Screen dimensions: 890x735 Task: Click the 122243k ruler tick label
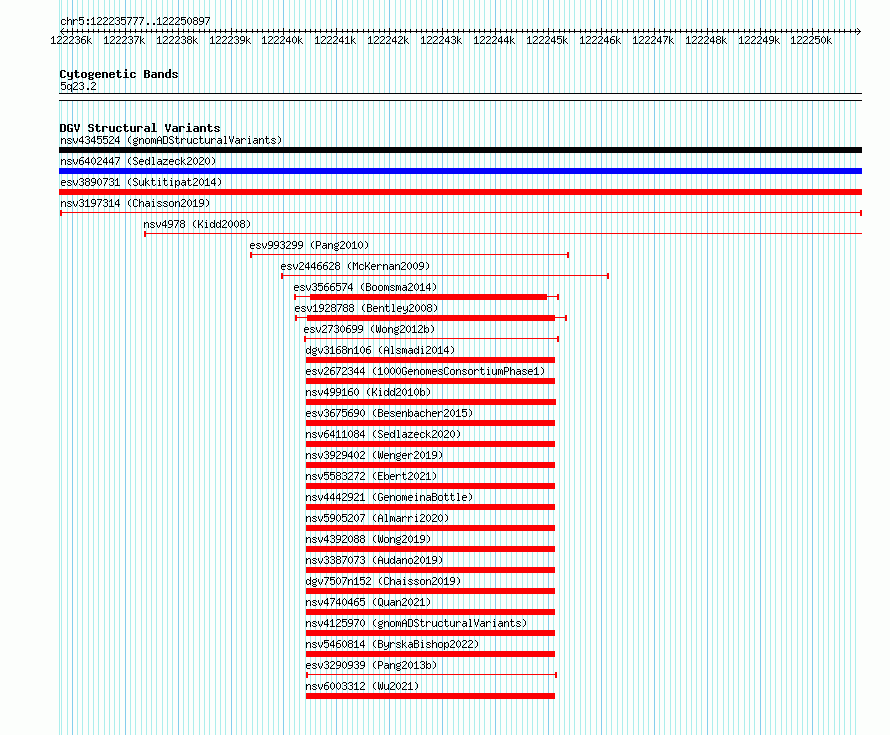[441, 40]
